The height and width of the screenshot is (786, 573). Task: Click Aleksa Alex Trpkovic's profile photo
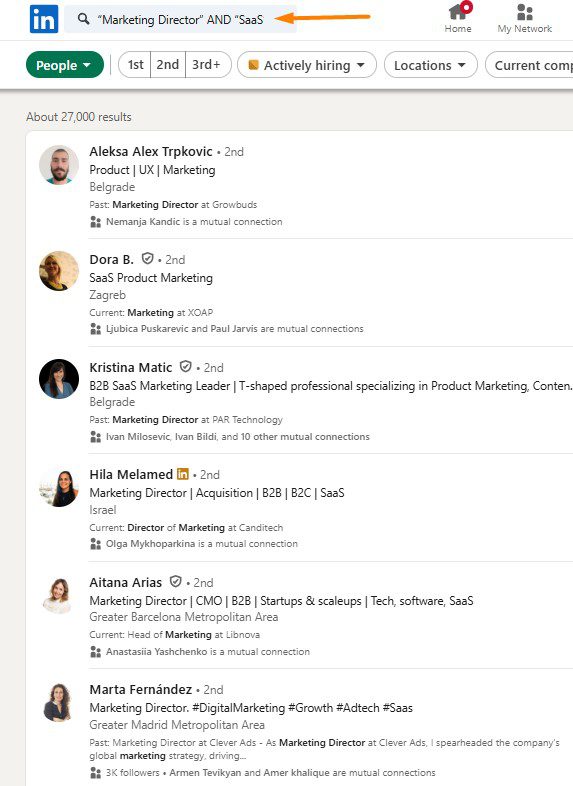pyautogui.click(x=59, y=165)
